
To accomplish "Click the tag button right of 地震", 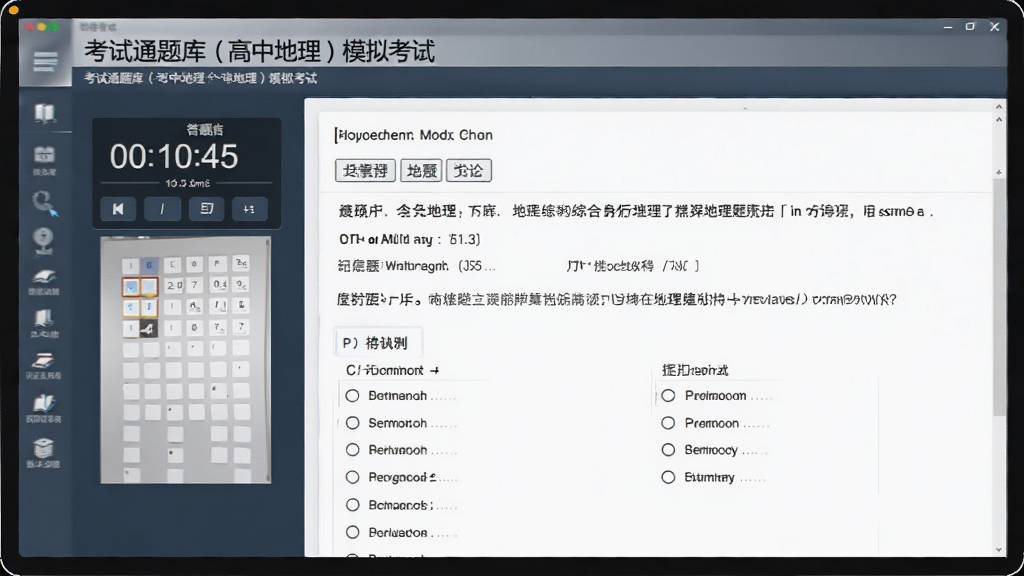I will 468,171.
